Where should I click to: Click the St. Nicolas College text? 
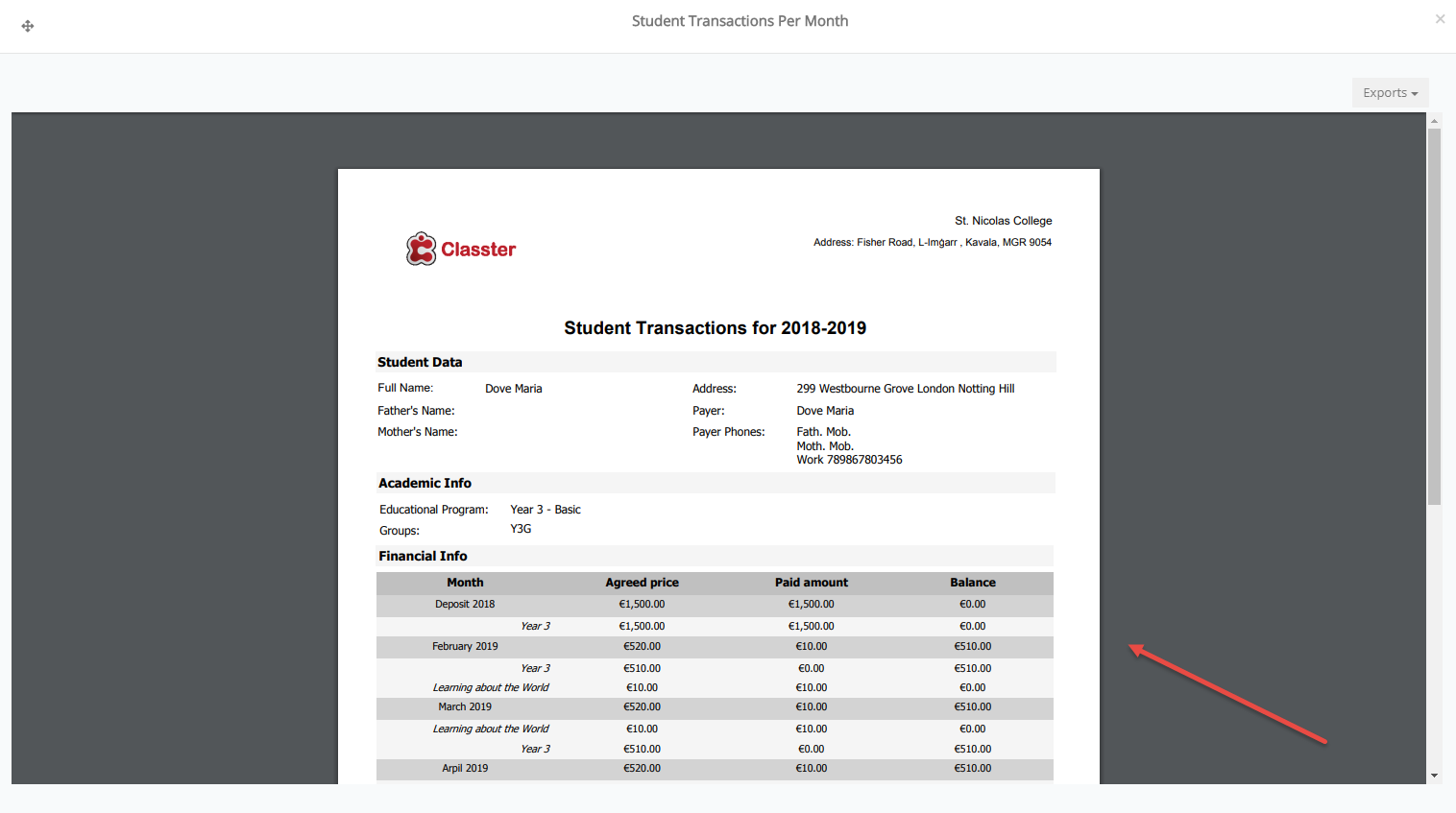1004,221
